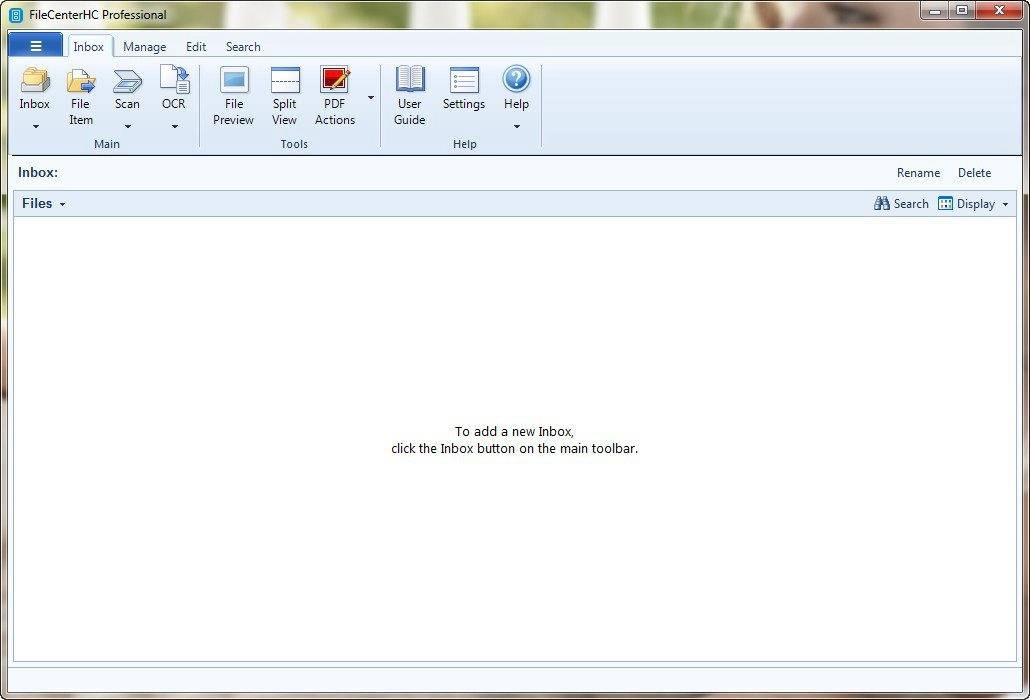
Task: Open the Display options dropdown arrow
Action: click(1005, 204)
